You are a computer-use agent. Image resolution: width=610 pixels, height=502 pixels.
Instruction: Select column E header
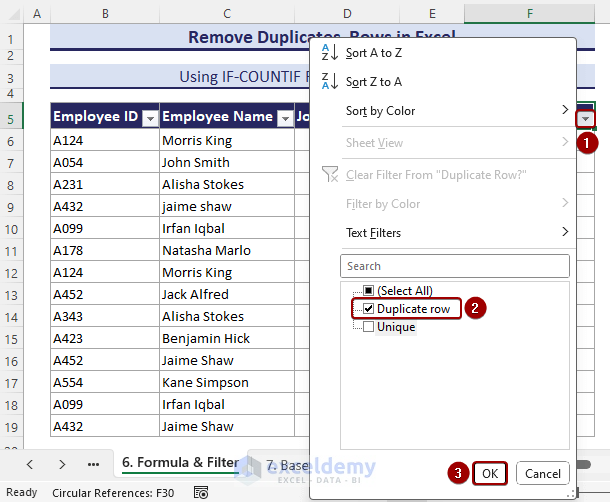432,14
